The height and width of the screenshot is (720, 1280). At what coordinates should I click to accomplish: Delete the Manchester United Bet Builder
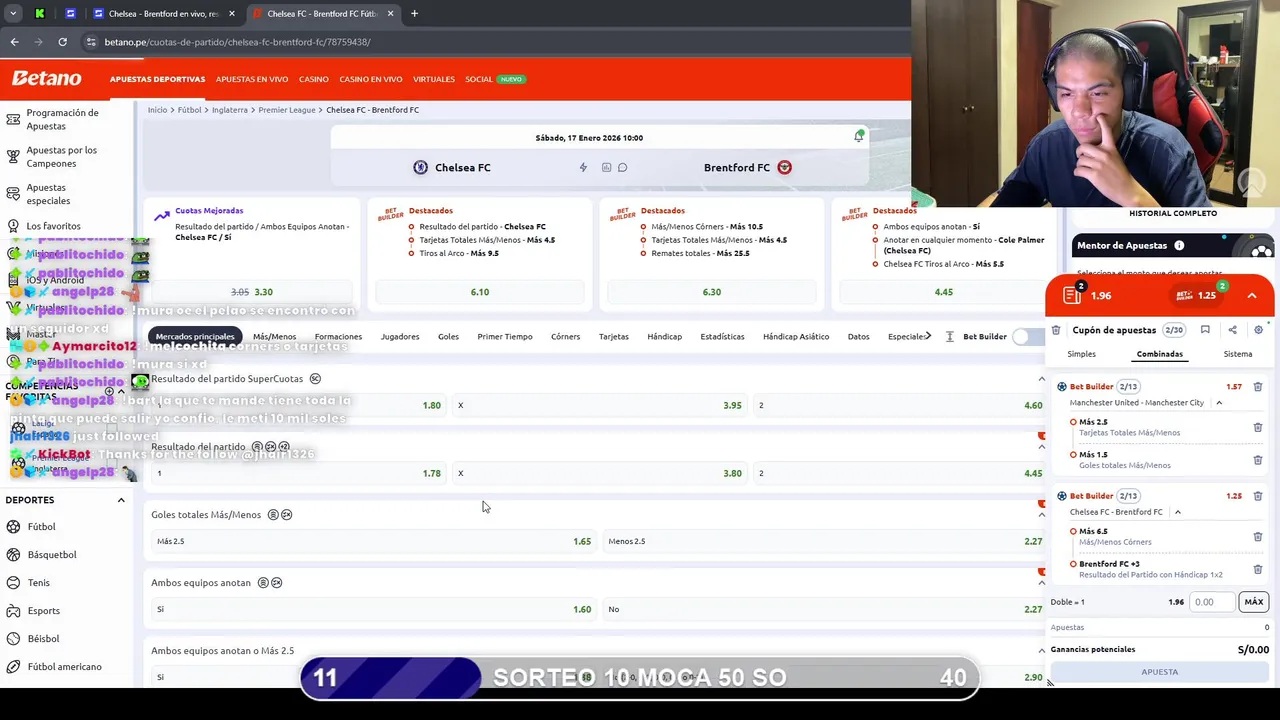point(1258,386)
